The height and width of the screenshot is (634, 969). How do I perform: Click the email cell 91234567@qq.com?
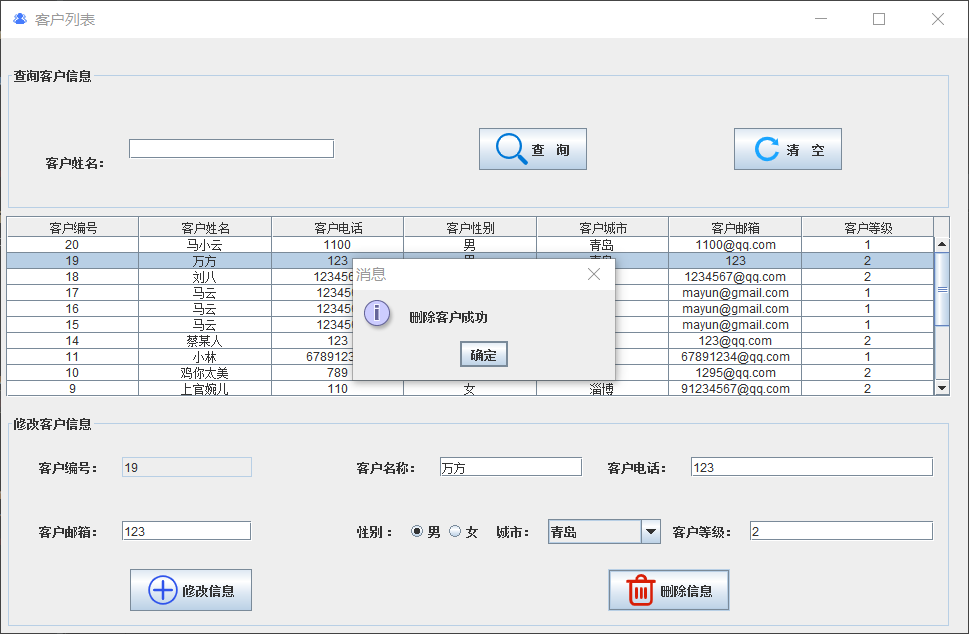pos(735,389)
